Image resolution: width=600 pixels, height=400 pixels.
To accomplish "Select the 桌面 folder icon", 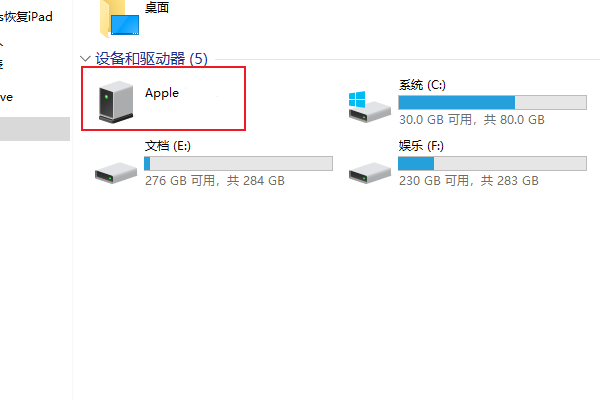I will [119, 18].
